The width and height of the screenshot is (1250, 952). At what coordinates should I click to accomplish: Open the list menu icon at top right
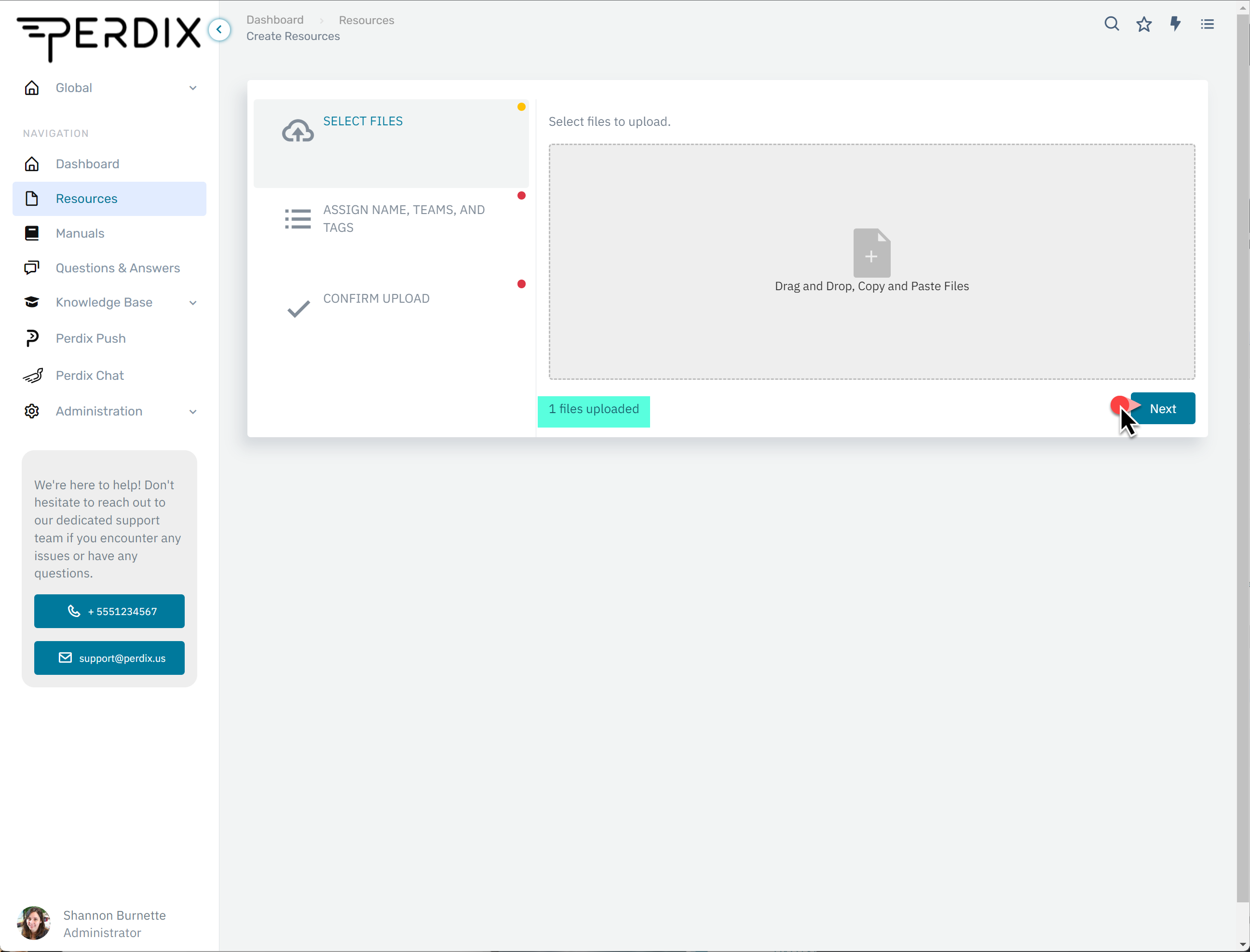pyautogui.click(x=1207, y=24)
